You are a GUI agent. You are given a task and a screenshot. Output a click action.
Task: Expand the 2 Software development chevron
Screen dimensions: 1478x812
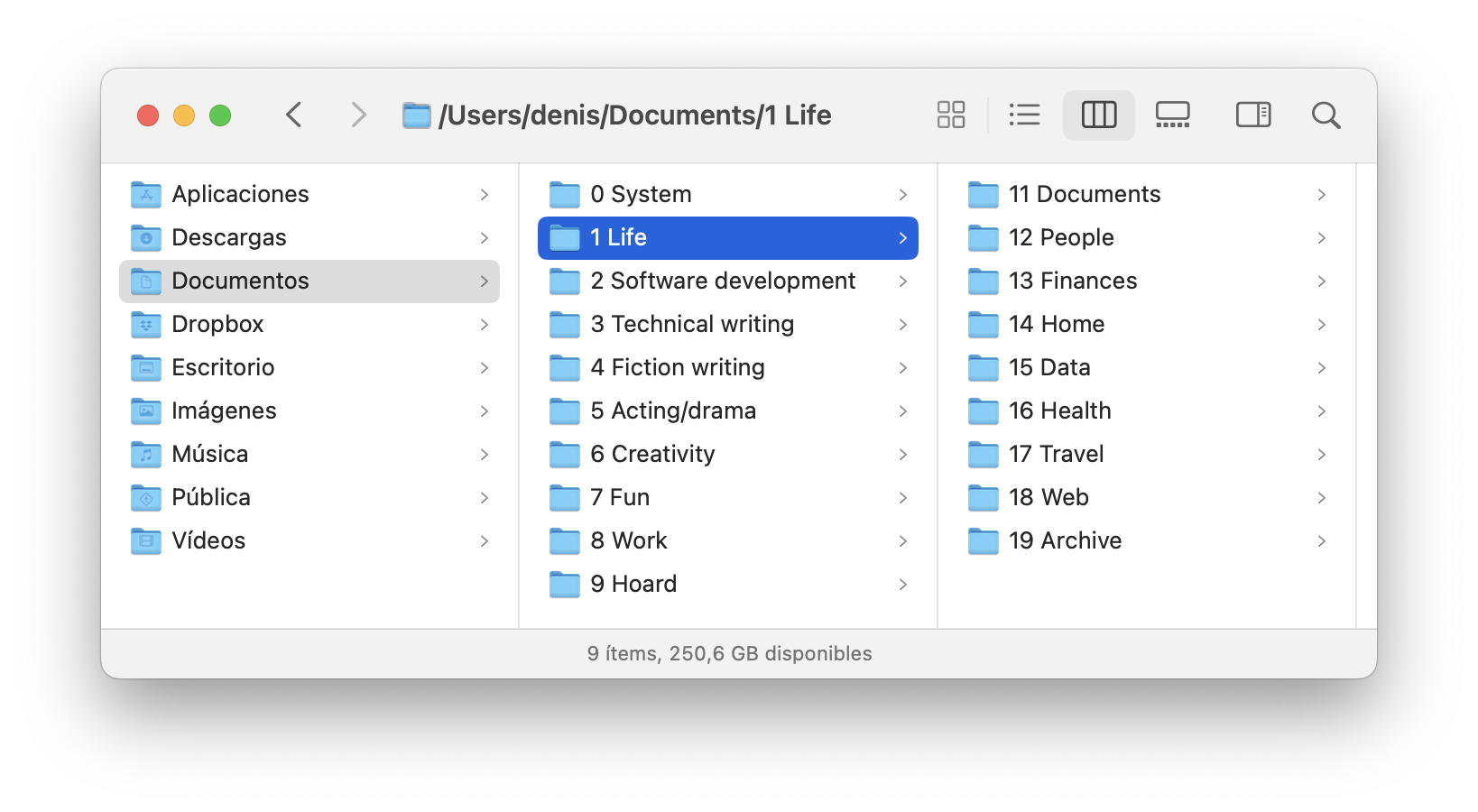coord(903,281)
